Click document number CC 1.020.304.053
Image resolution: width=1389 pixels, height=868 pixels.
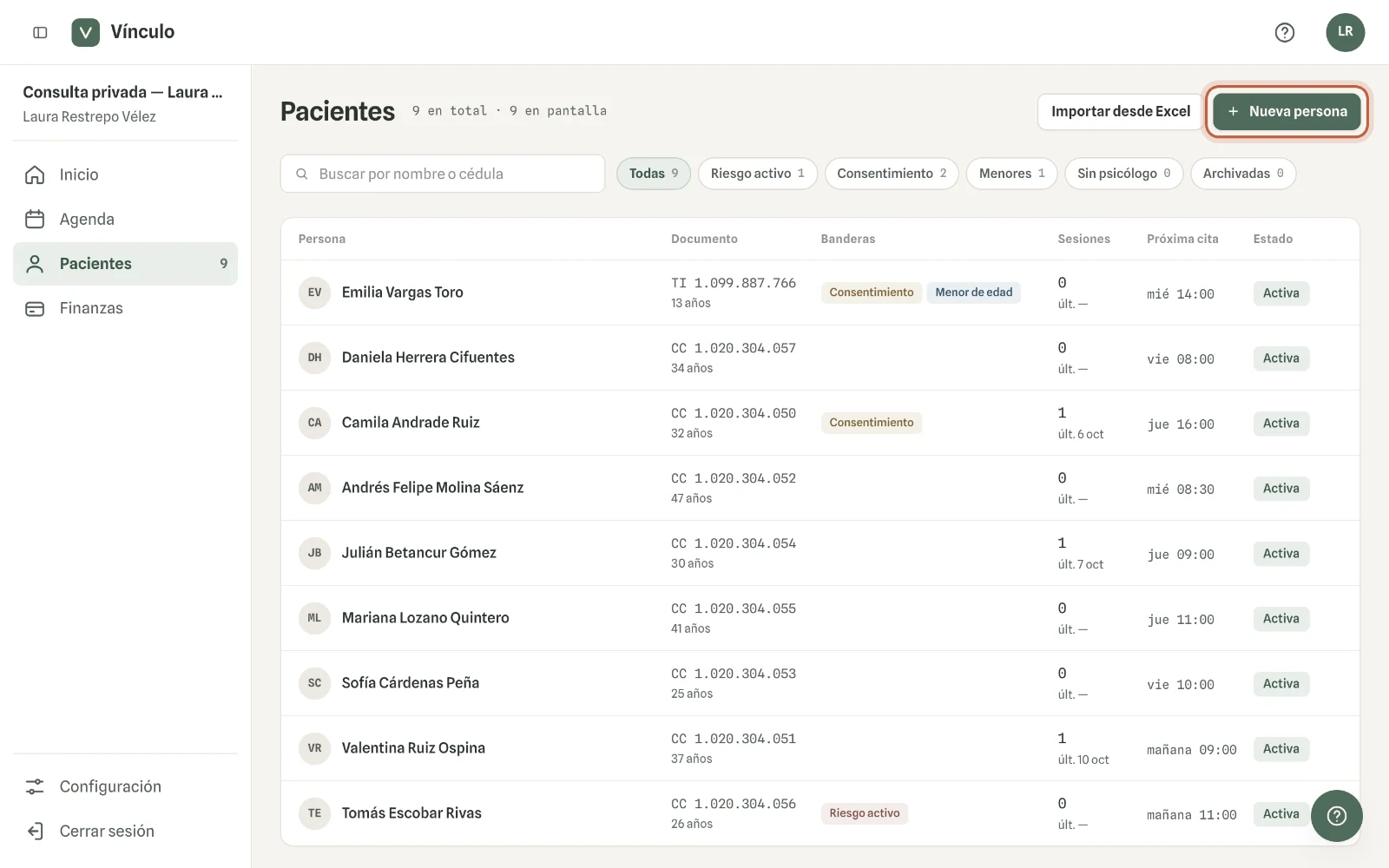(x=734, y=674)
